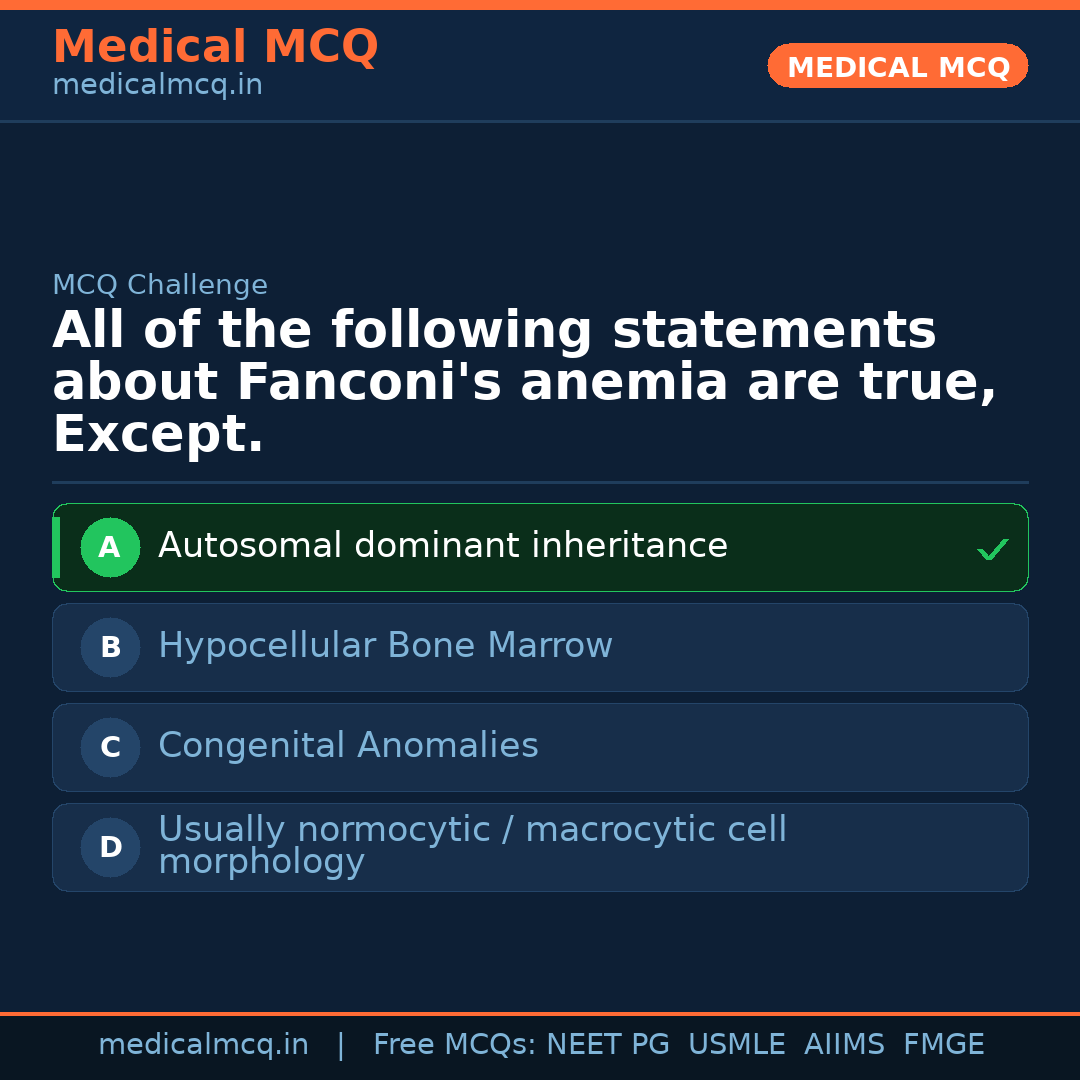This screenshot has height=1080, width=1080.
Task: Click the large orange Medical MCQ heading
Action: [x=215, y=47]
